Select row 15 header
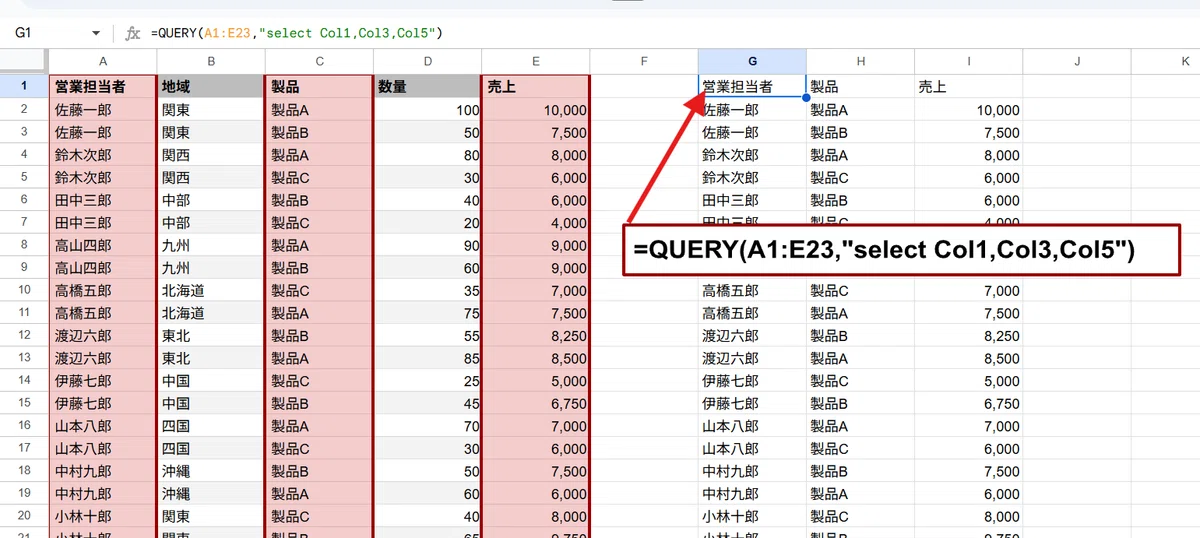This screenshot has height=538, width=1200. 24,404
